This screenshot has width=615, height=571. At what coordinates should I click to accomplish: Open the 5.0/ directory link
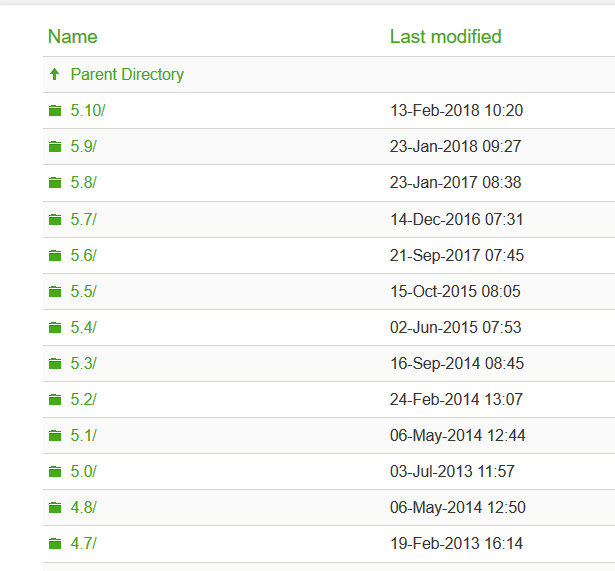click(84, 472)
